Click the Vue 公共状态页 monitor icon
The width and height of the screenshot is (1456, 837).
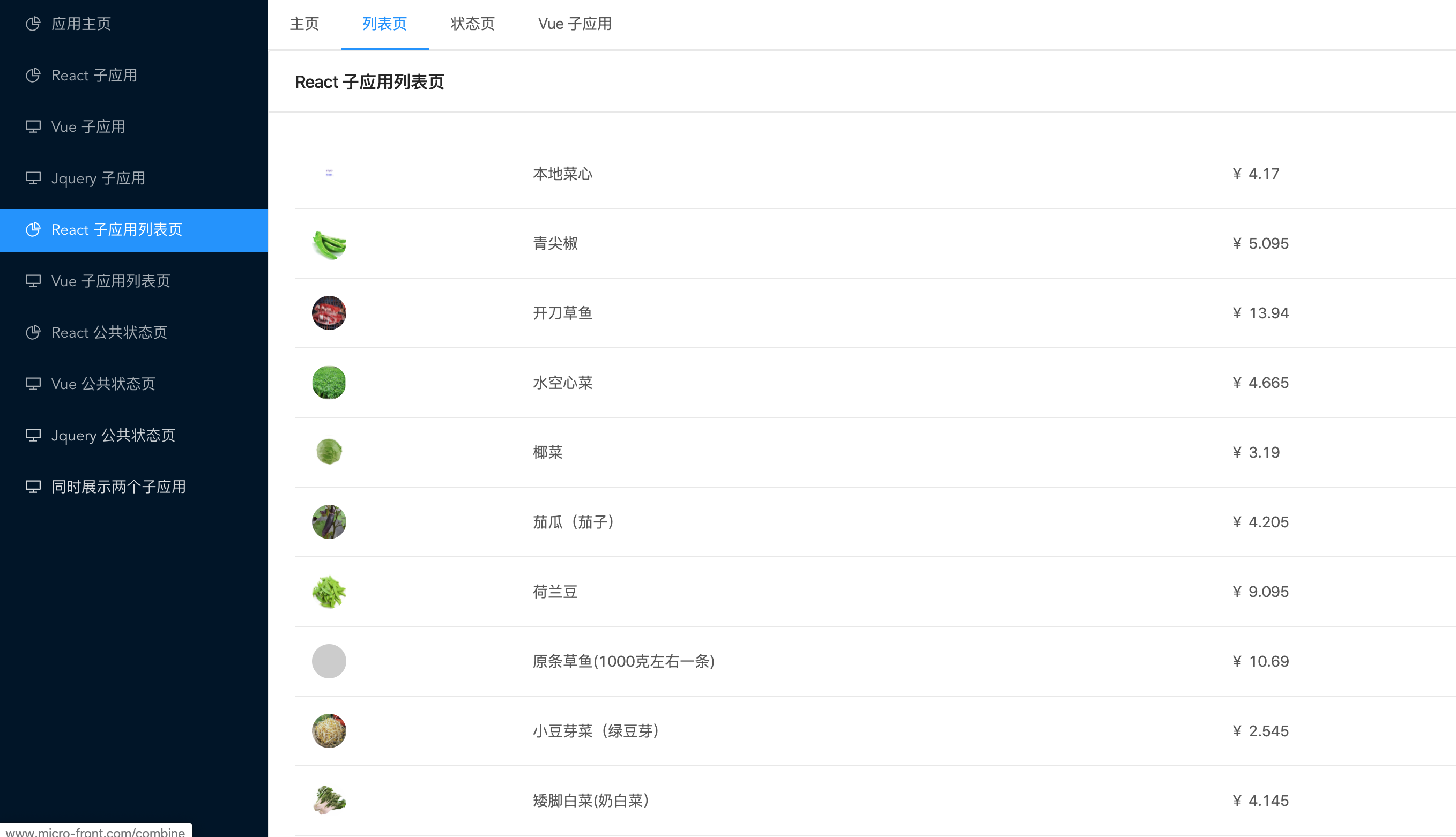33,384
